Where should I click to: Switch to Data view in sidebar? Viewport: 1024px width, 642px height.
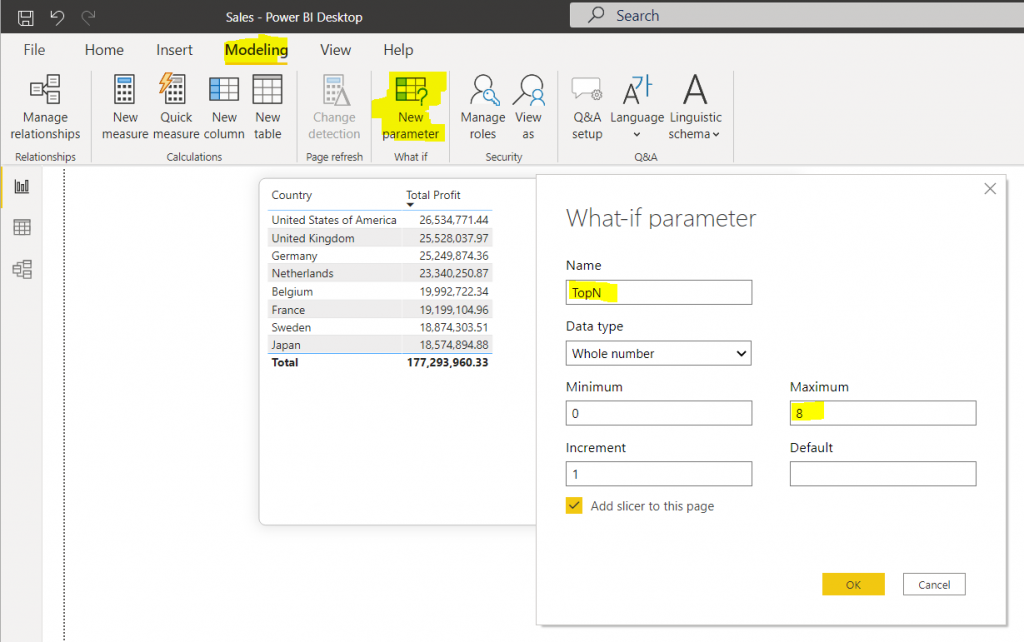point(22,227)
